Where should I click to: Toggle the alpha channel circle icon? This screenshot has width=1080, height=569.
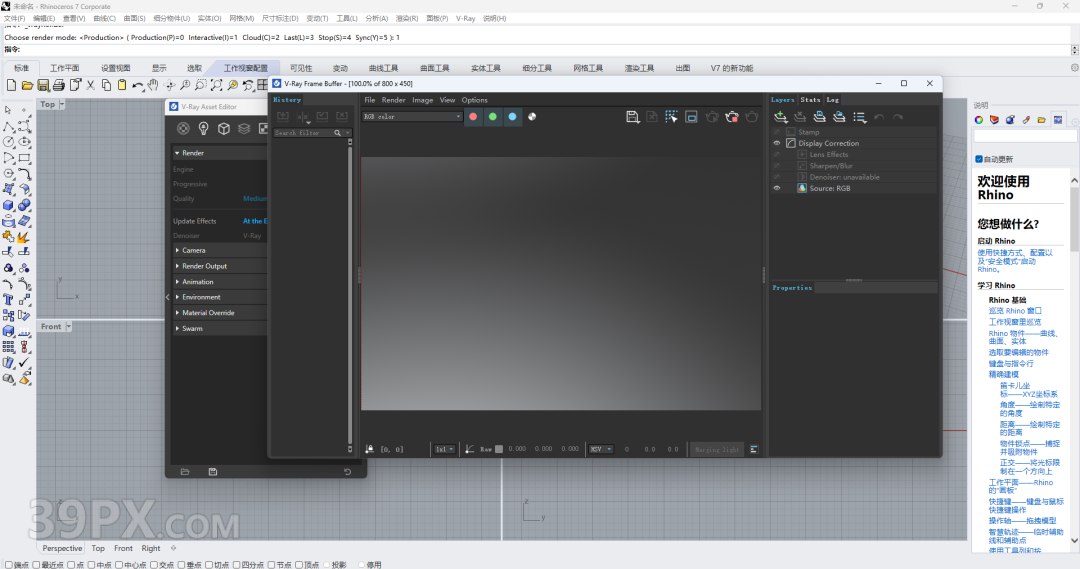pos(532,117)
